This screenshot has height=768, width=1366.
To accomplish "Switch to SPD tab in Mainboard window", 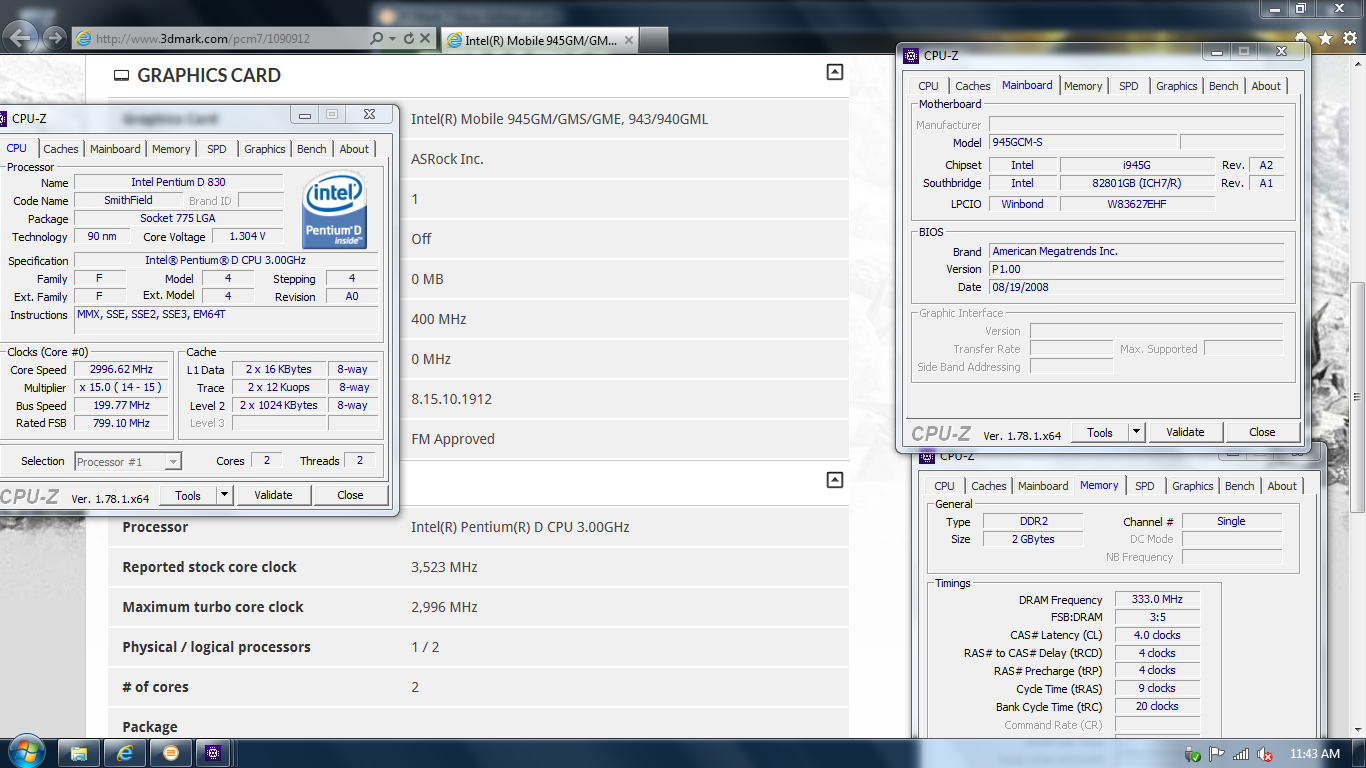I will pos(1129,86).
